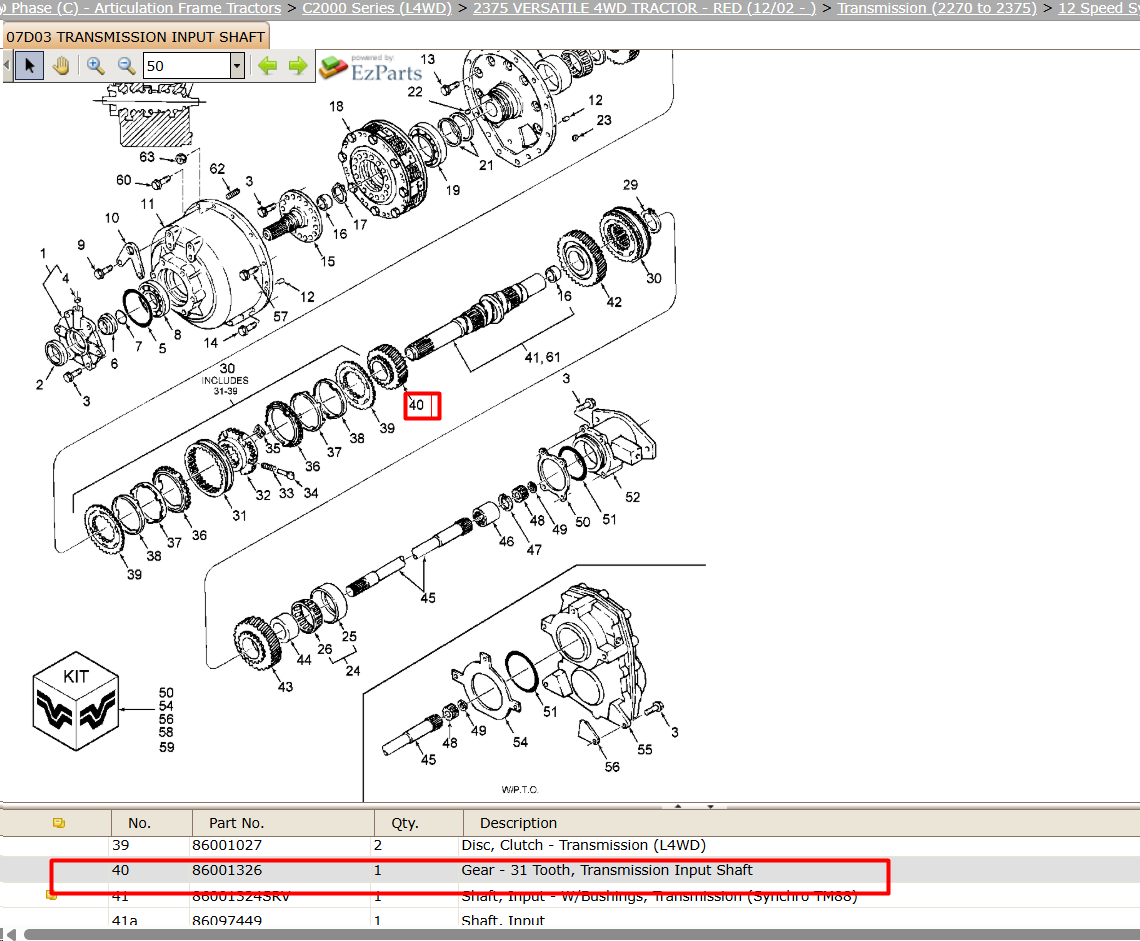The width and height of the screenshot is (1140, 941).
Task: Click the EzParts logo
Action: point(371,68)
